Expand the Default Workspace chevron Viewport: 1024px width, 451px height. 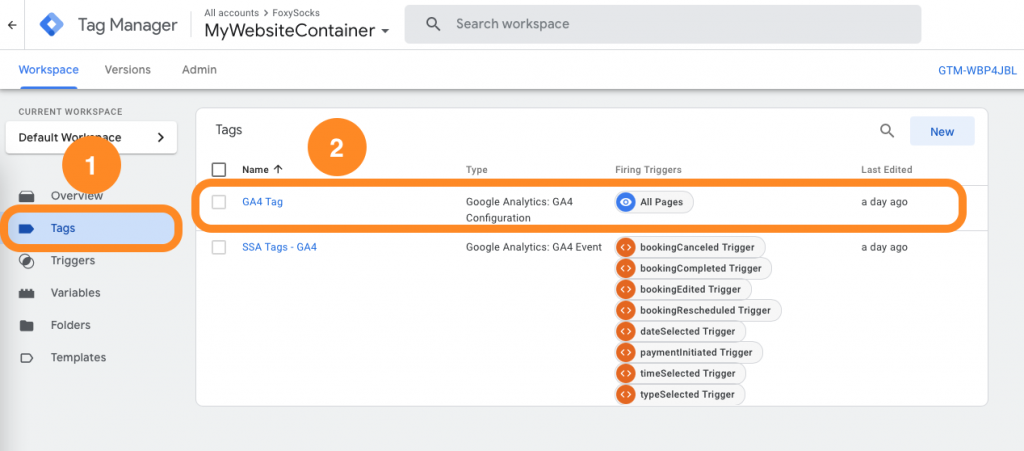point(161,137)
